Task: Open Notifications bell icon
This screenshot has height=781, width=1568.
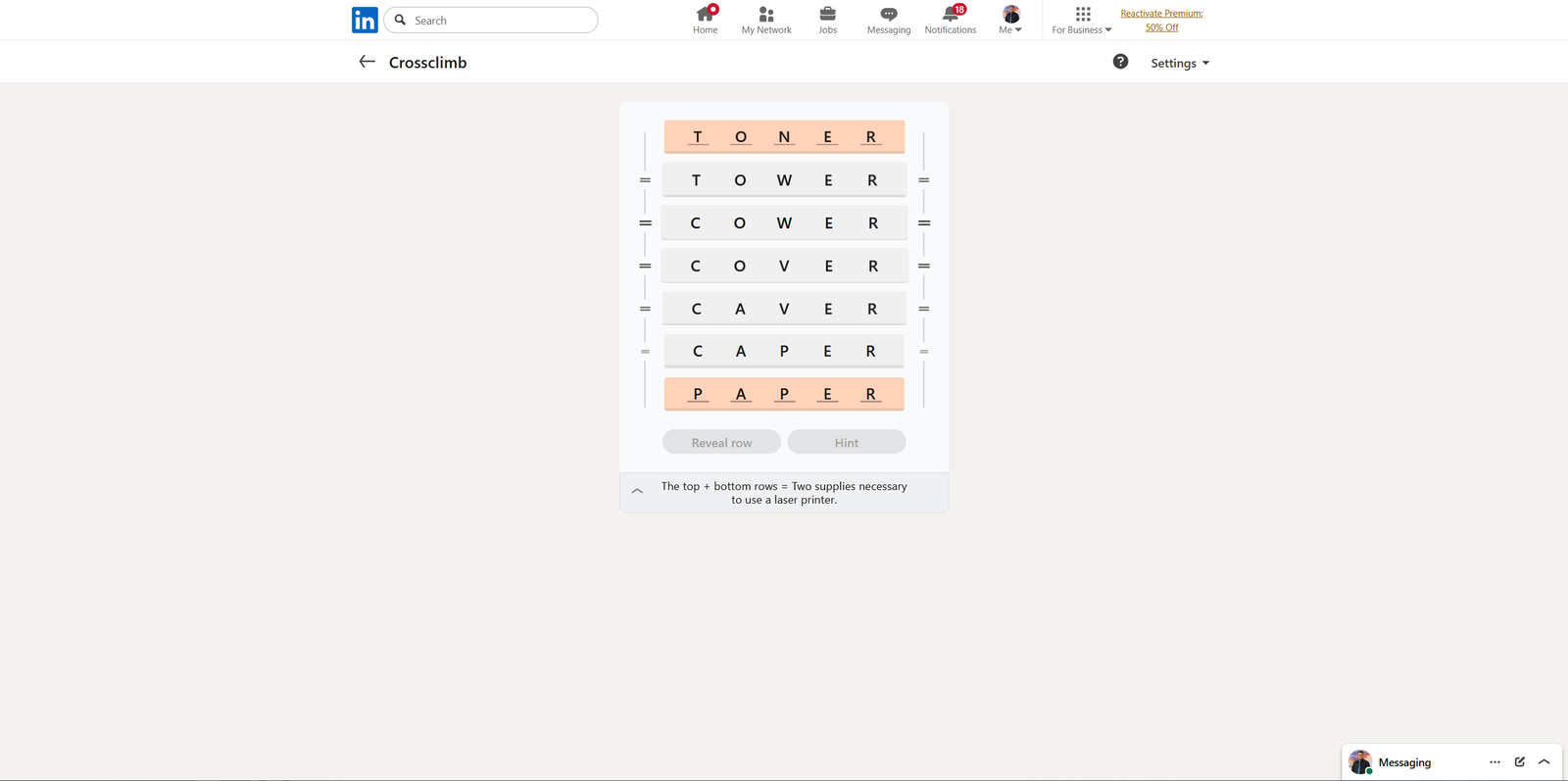Action: [x=951, y=14]
